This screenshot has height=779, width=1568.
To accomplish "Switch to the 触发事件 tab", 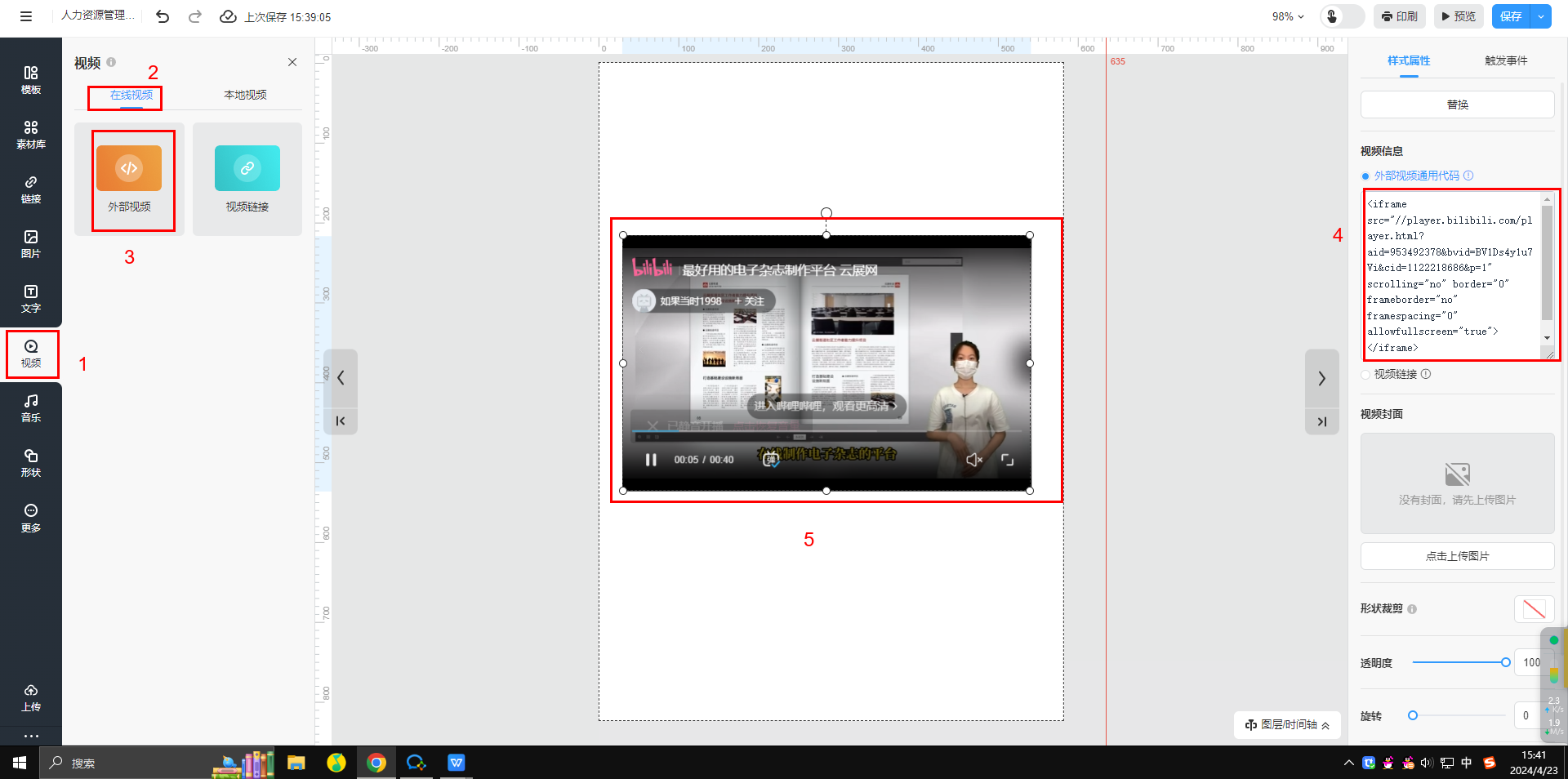I will point(1505,60).
